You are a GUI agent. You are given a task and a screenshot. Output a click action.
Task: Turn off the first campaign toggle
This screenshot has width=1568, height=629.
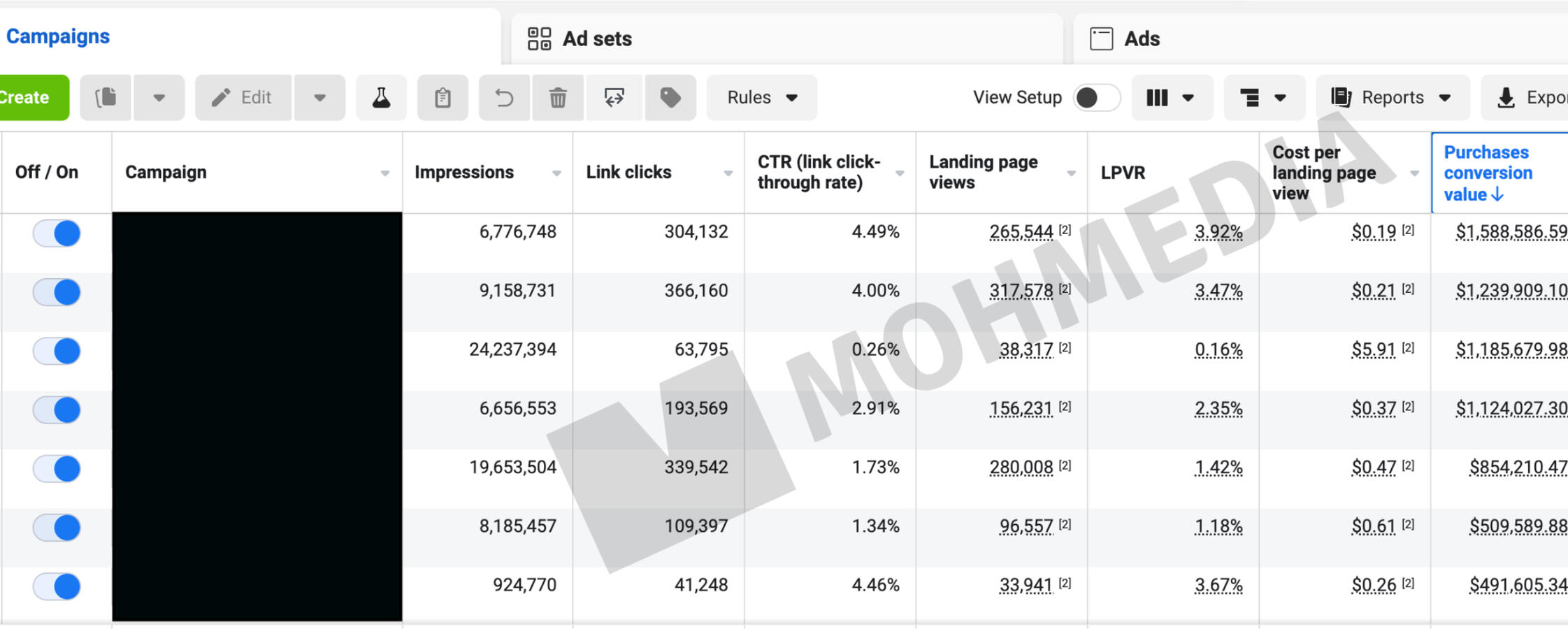[x=57, y=233]
